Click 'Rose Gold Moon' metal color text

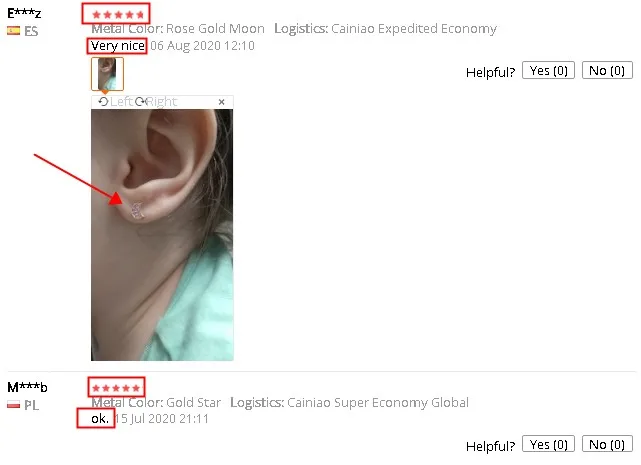pos(215,29)
